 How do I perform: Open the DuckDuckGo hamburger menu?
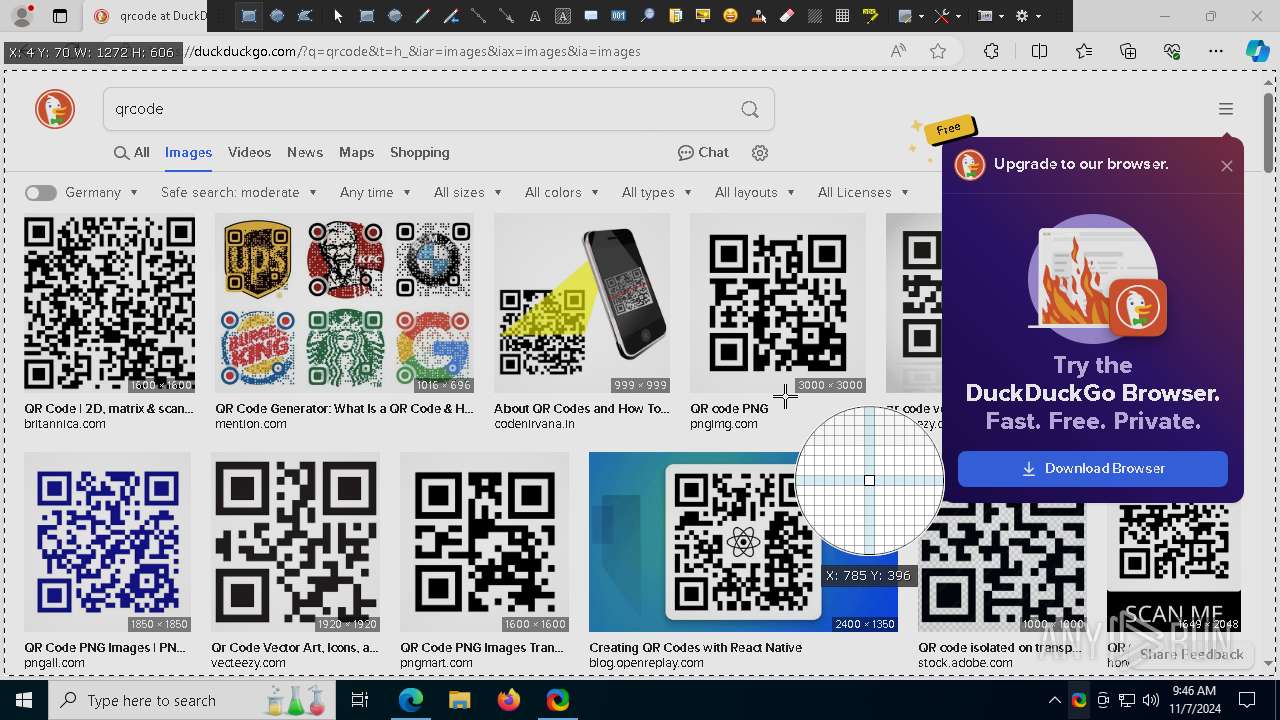[1226, 109]
